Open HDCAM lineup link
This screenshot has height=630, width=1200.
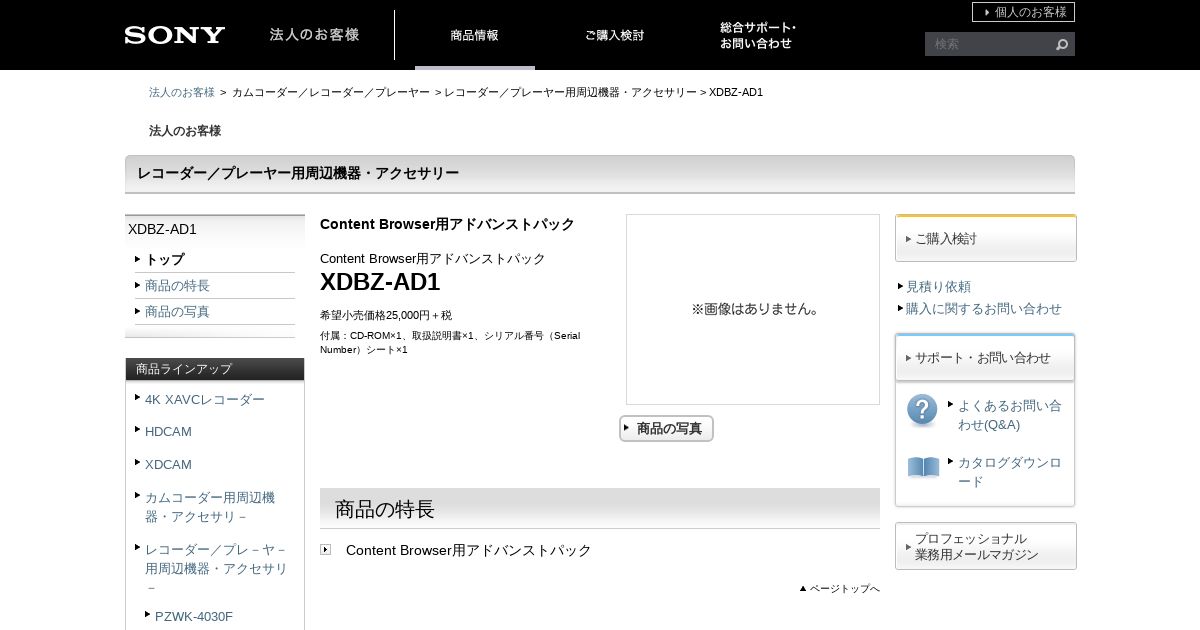(168, 431)
